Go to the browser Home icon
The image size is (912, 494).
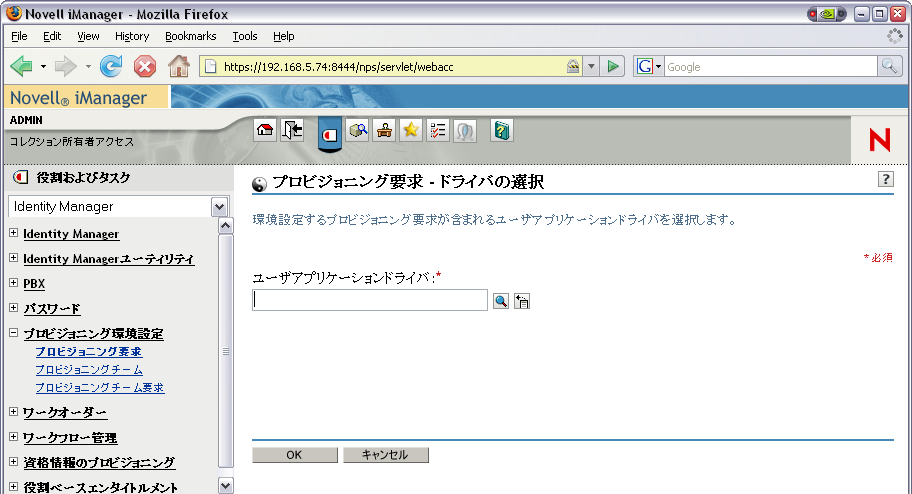point(179,66)
